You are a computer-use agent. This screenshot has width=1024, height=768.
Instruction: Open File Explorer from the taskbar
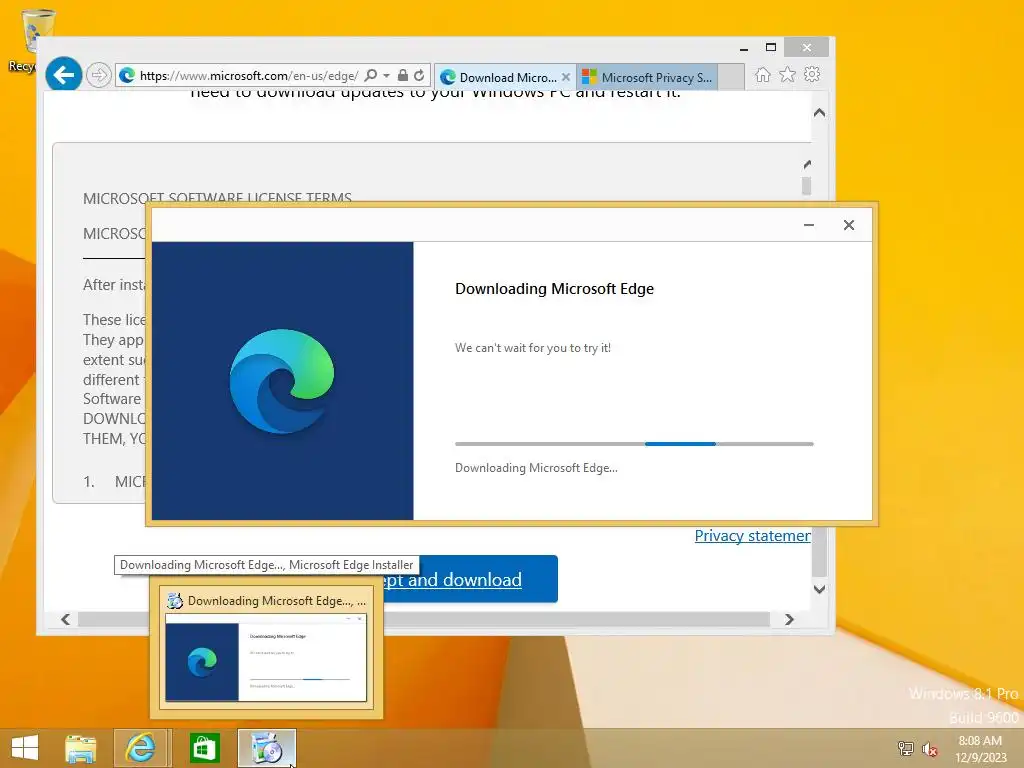[x=80, y=748]
